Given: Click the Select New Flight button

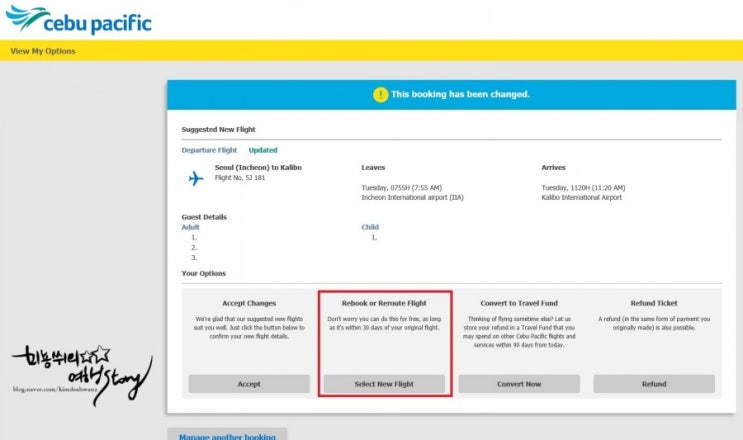Looking at the screenshot, I should click(x=384, y=384).
